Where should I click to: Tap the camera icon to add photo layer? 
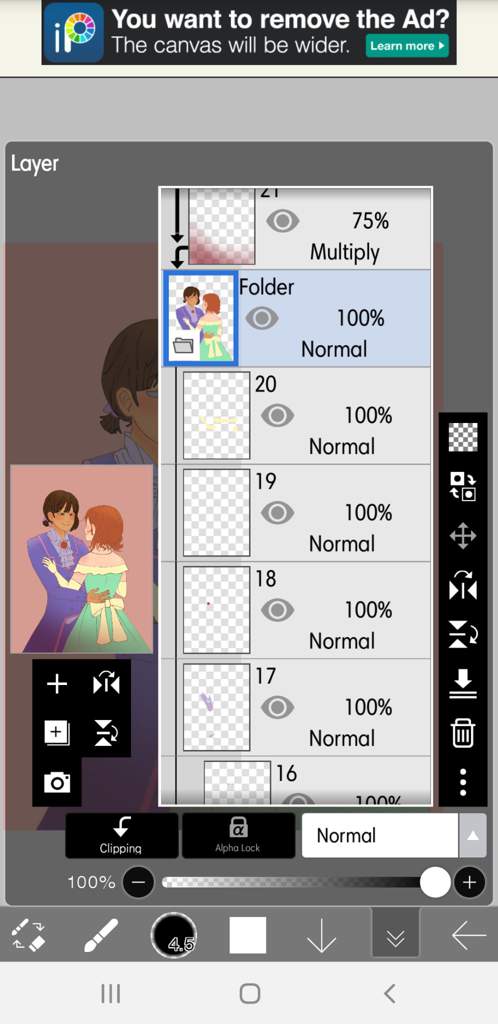pyautogui.click(x=57, y=782)
